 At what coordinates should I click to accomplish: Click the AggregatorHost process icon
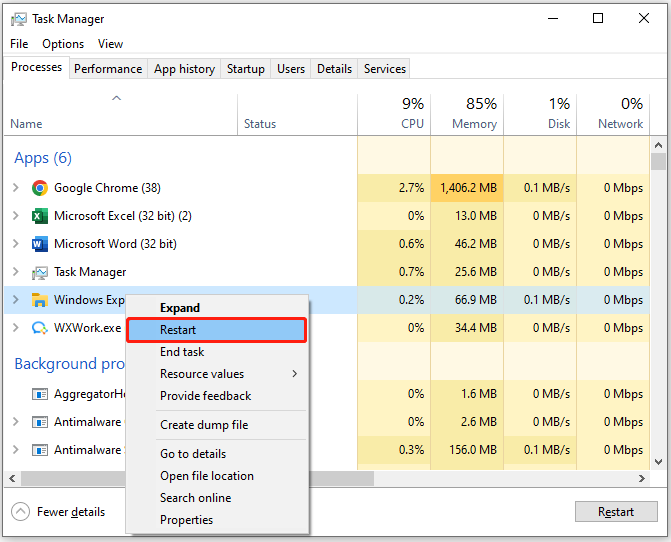40,394
